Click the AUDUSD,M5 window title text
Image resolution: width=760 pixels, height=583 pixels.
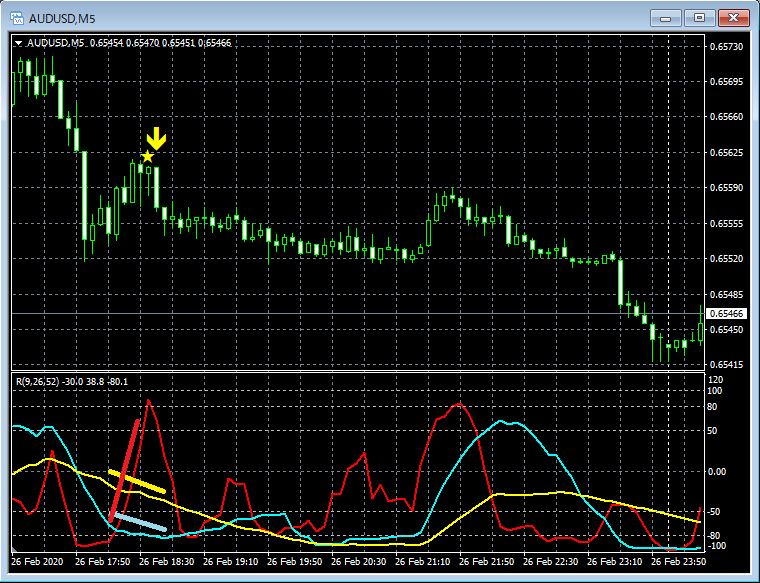coord(62,19)
